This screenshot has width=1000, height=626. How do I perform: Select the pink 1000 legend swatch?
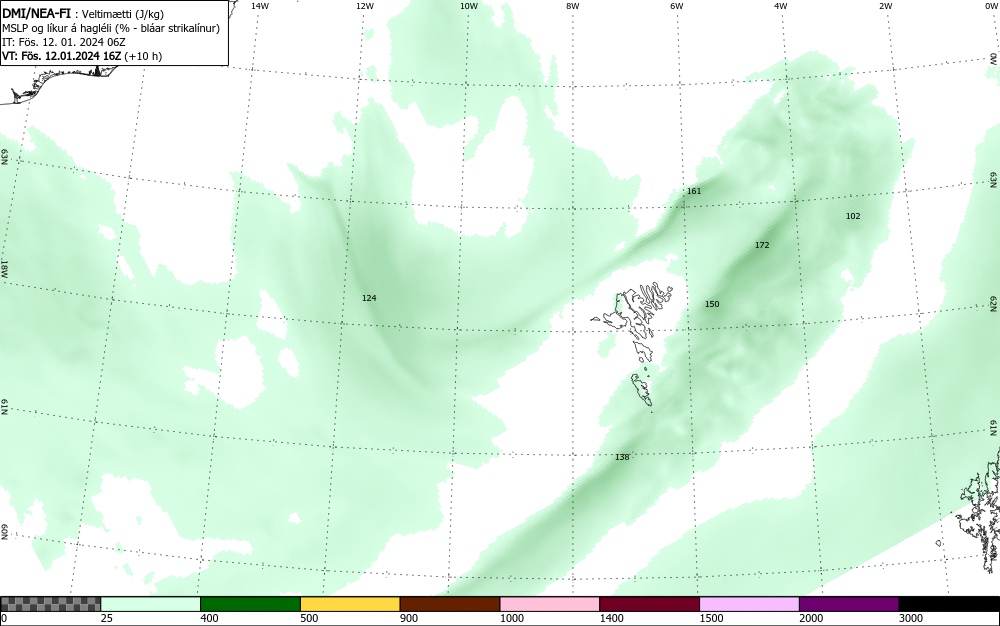click(550, 604)
